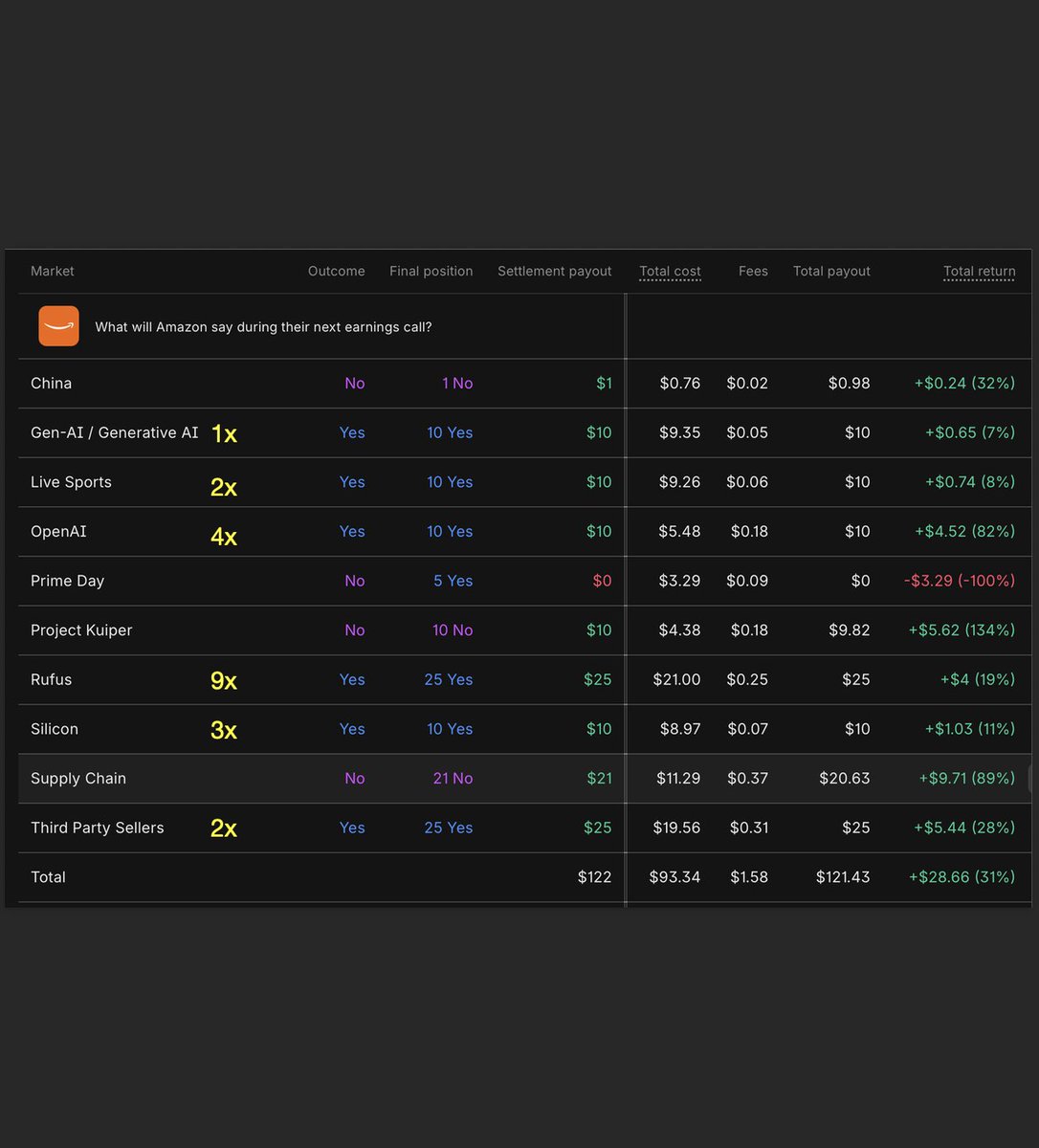The height and width of the screenshot is (1148, 1039).
Task: Click the $5.48 total cost for OpenAI
Action: point(679,532)
